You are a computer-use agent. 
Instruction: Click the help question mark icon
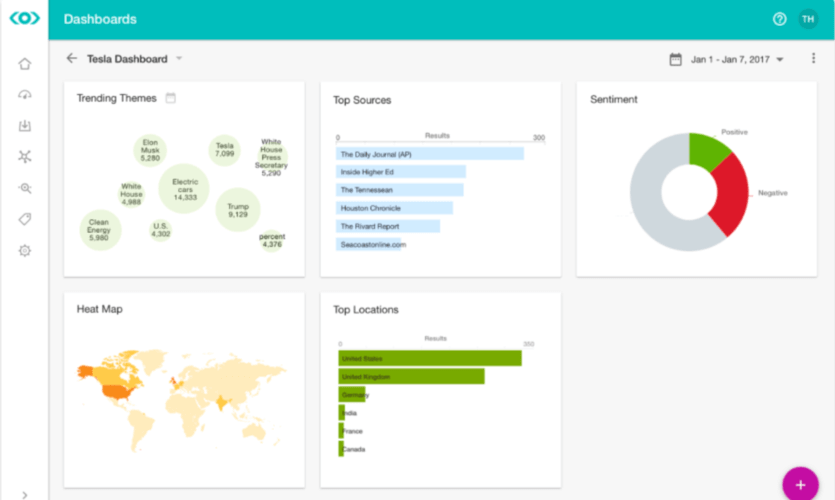779,19
